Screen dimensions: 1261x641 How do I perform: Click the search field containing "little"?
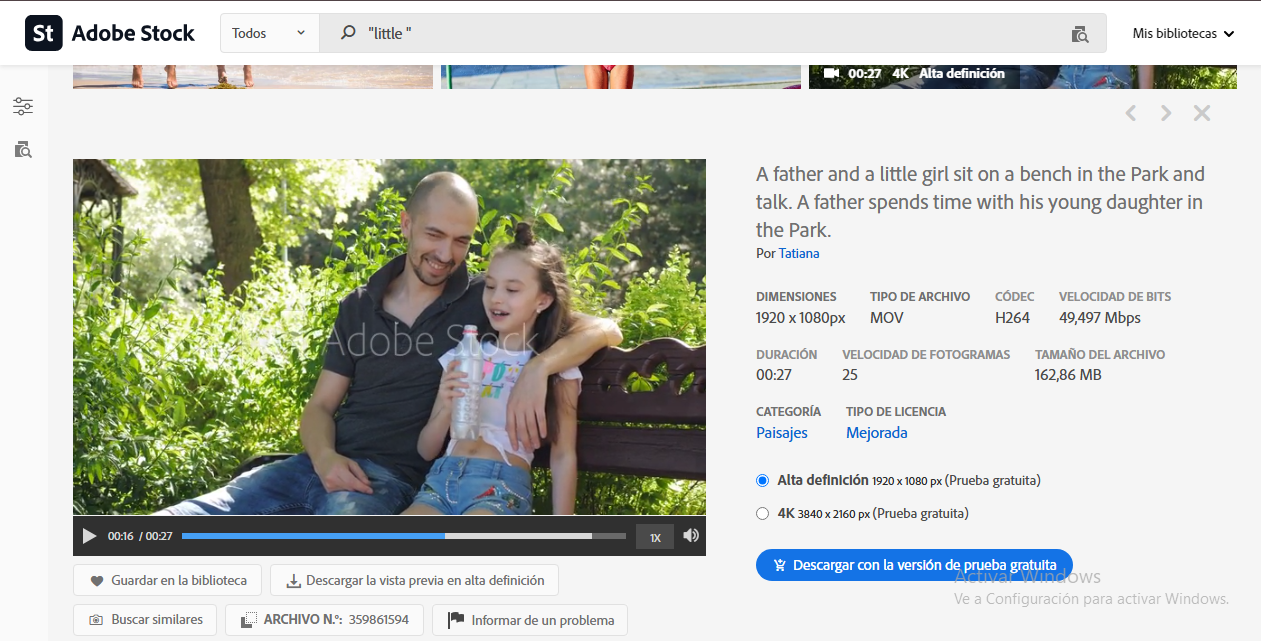[x=700, y=33]
